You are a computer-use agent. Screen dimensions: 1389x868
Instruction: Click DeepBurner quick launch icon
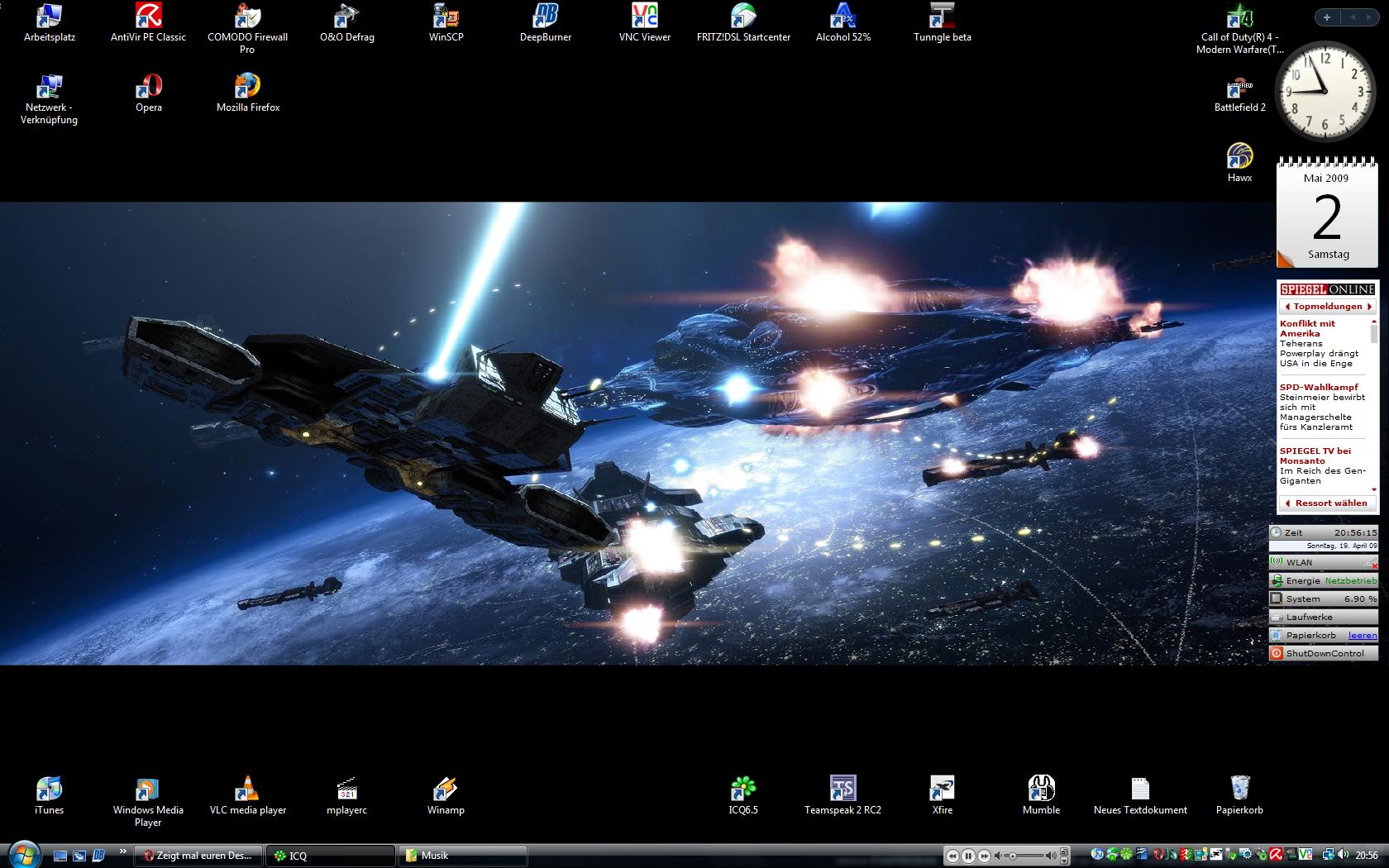coord(98,856)
